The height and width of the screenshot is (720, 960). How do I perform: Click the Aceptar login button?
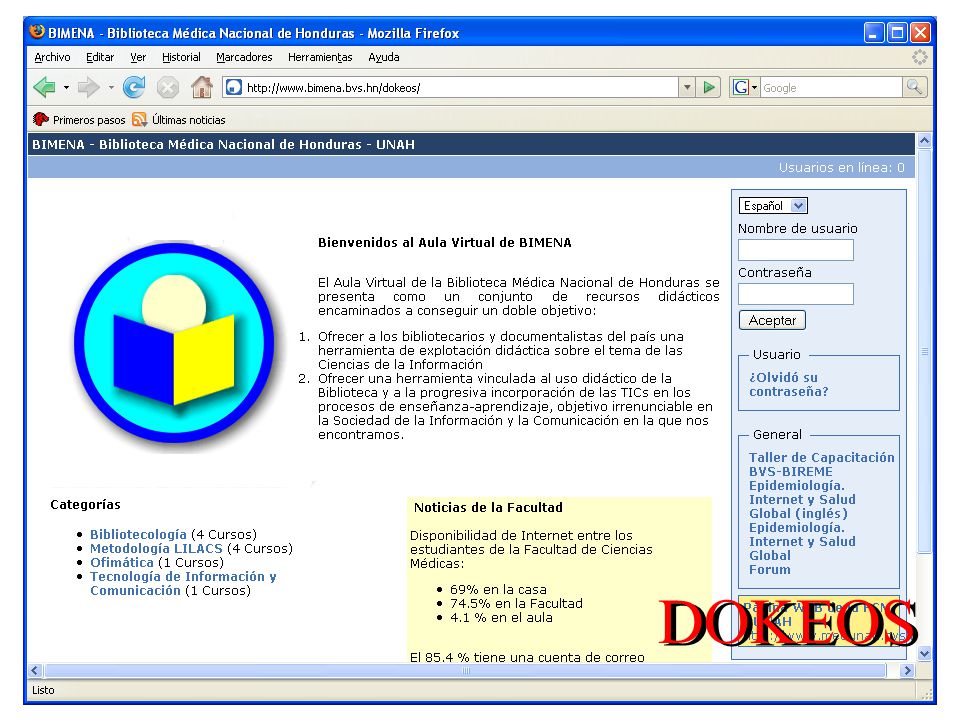772,320
